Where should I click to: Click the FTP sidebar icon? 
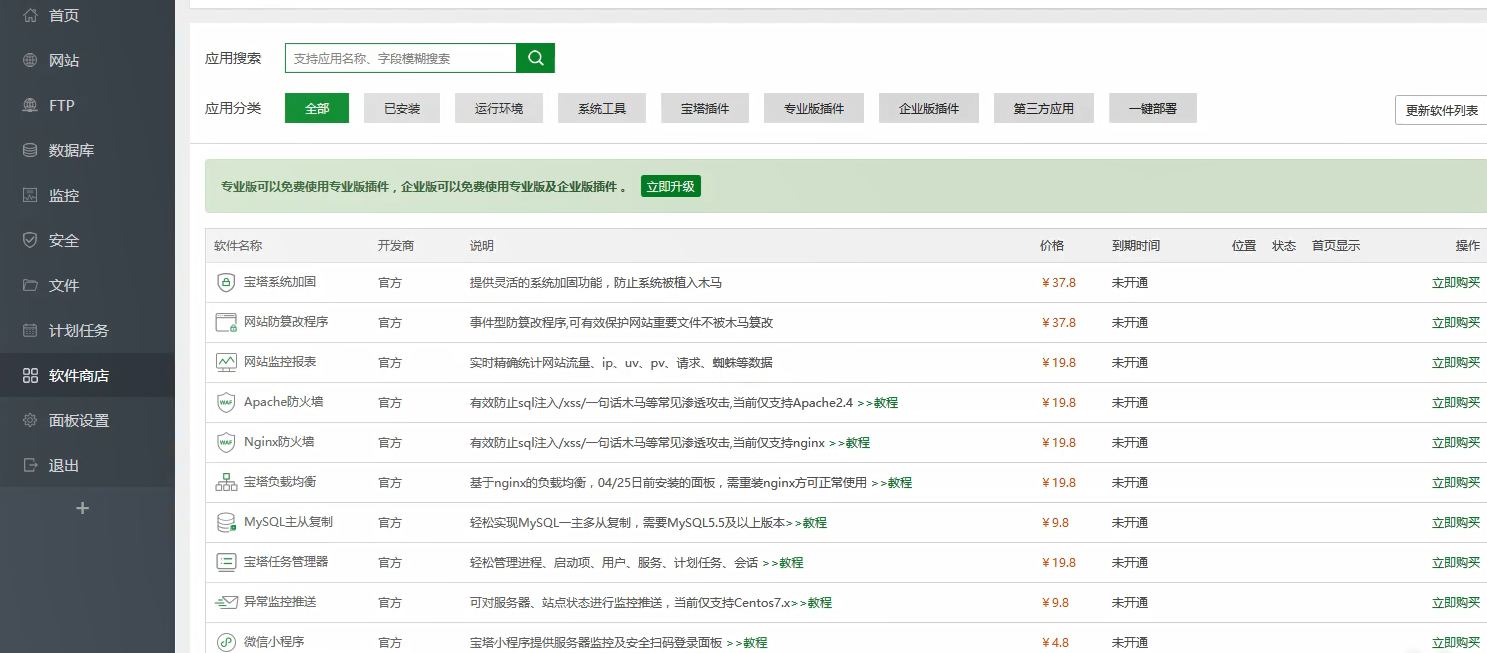30,105
